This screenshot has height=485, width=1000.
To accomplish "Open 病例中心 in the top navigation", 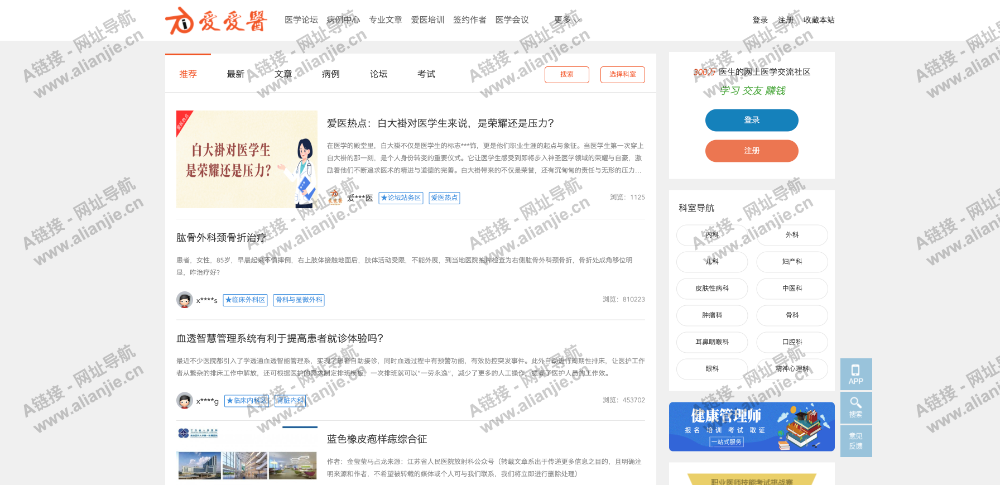I will 343,20.
